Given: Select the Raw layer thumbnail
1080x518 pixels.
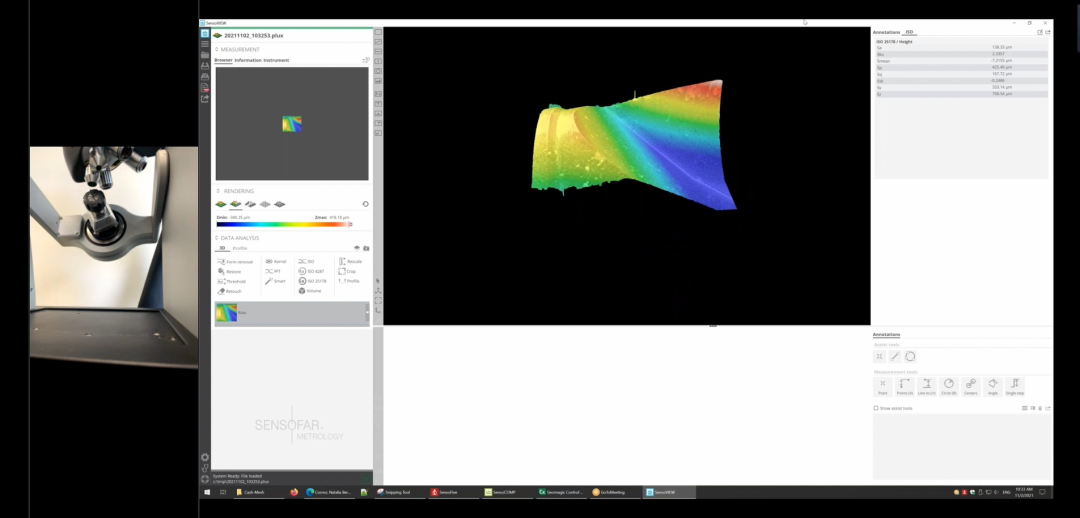Looking at the screenshot, I should pyautogui.click(x=226, y=313).
